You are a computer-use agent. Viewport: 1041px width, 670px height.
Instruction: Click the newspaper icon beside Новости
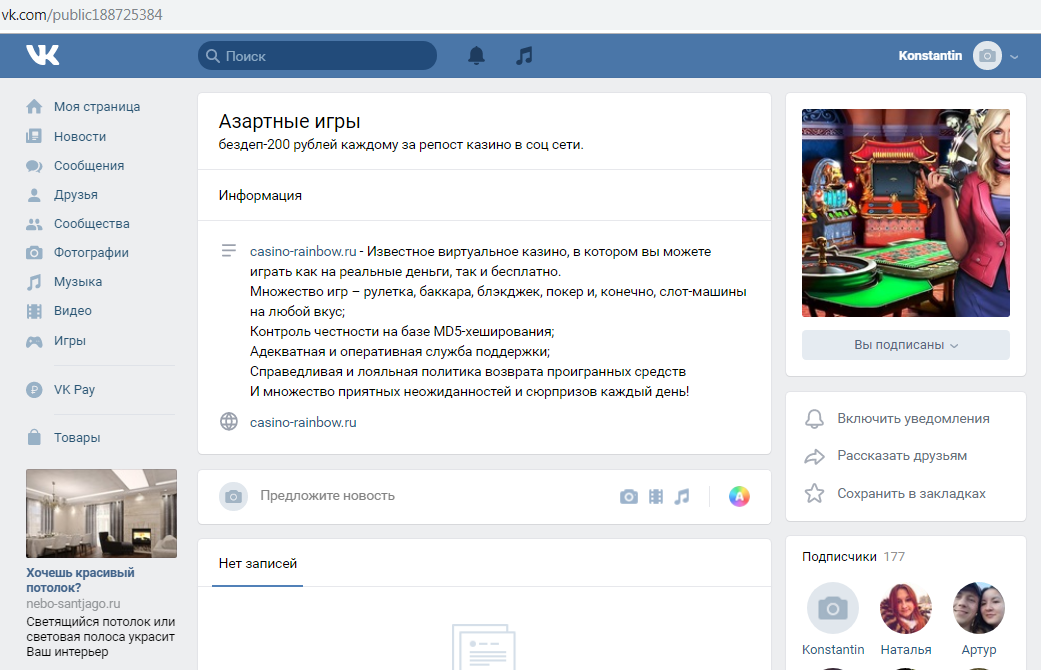click(x=34, y=136)
